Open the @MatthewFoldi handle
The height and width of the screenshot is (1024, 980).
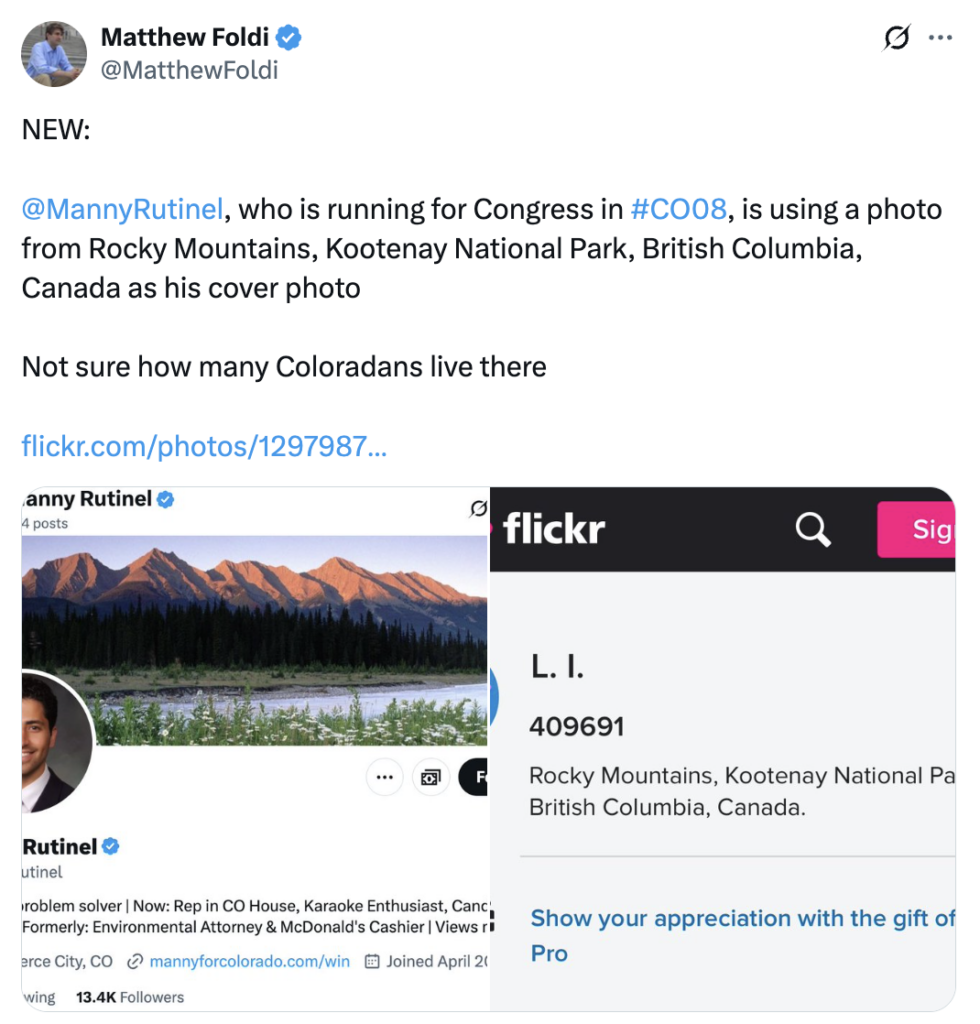189,70
